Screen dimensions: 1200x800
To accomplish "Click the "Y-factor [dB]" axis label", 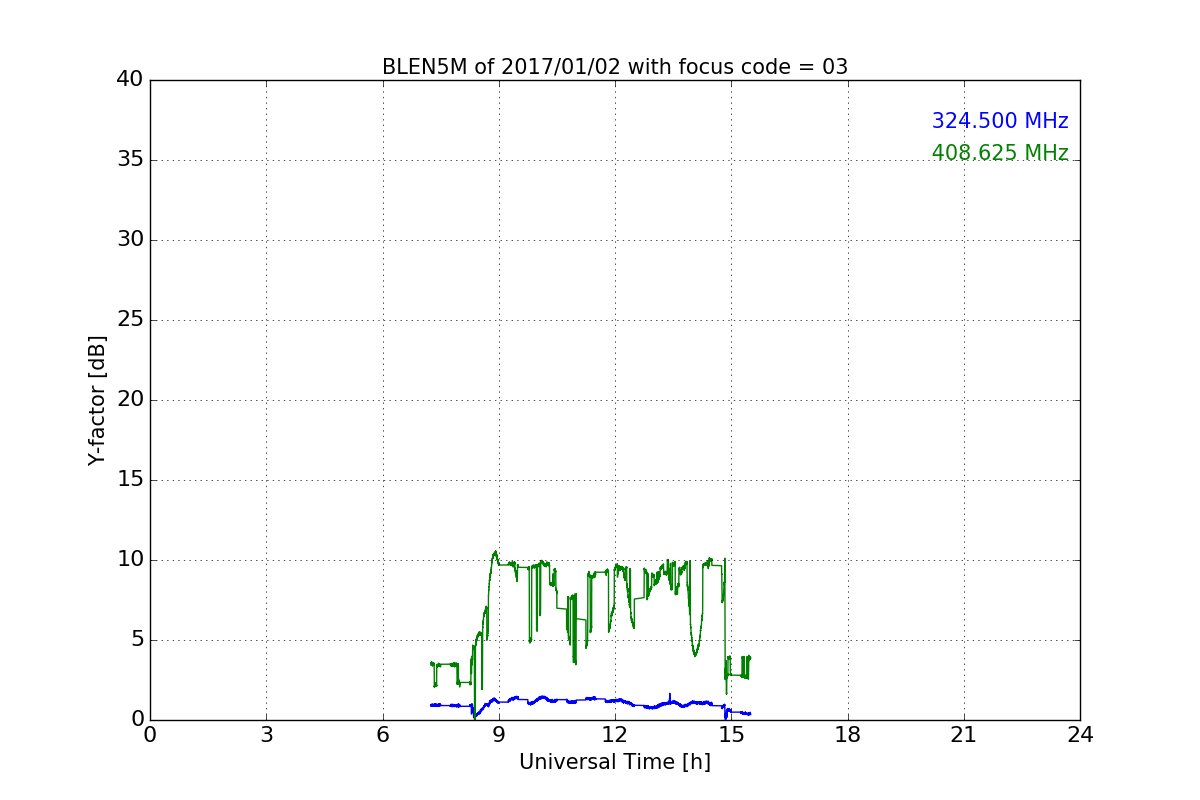I will click(97, 400).
